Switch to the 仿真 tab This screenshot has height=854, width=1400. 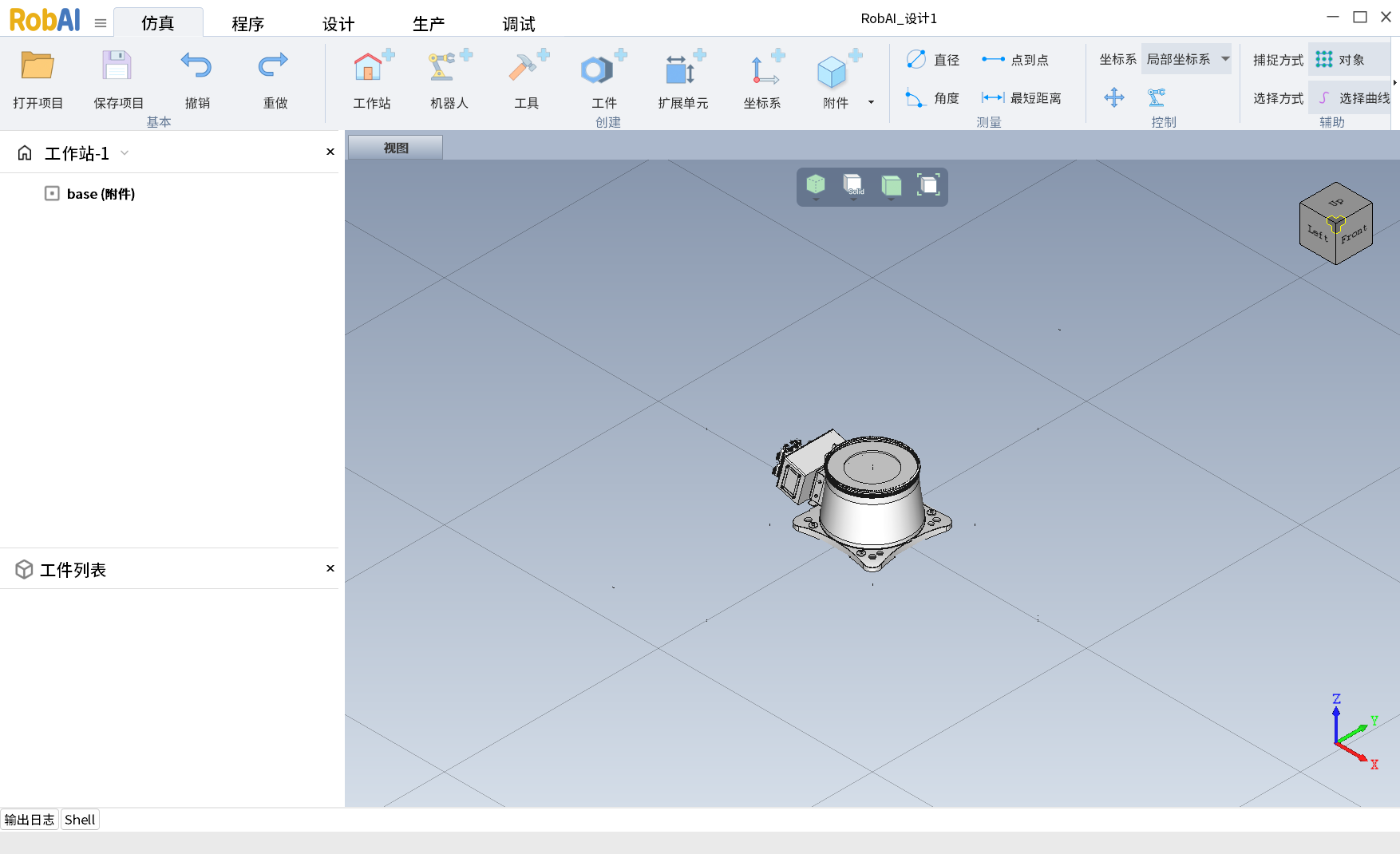pos(158,22)
